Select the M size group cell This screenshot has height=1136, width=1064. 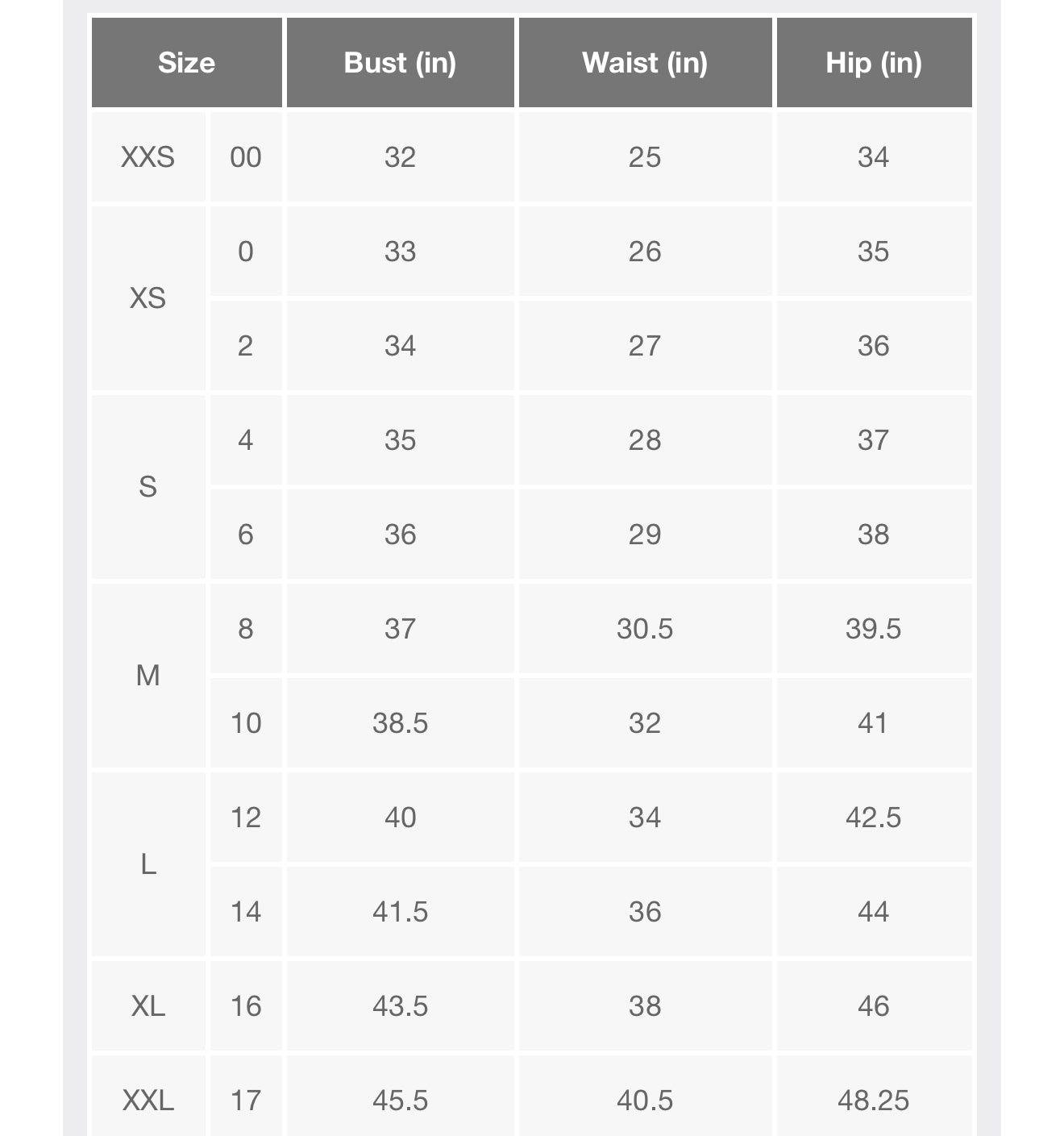pyautogui.click(x=148, y=676)
